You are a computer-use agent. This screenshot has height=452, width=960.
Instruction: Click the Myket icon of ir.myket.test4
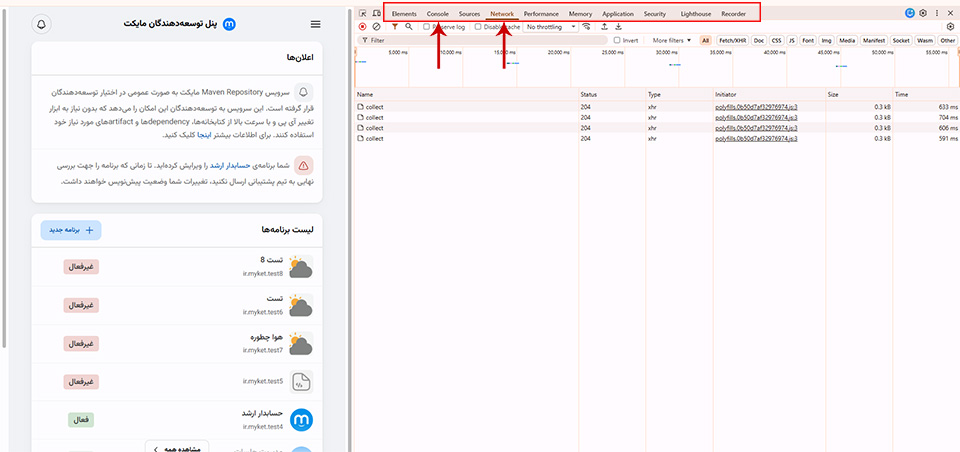[301, 420]
